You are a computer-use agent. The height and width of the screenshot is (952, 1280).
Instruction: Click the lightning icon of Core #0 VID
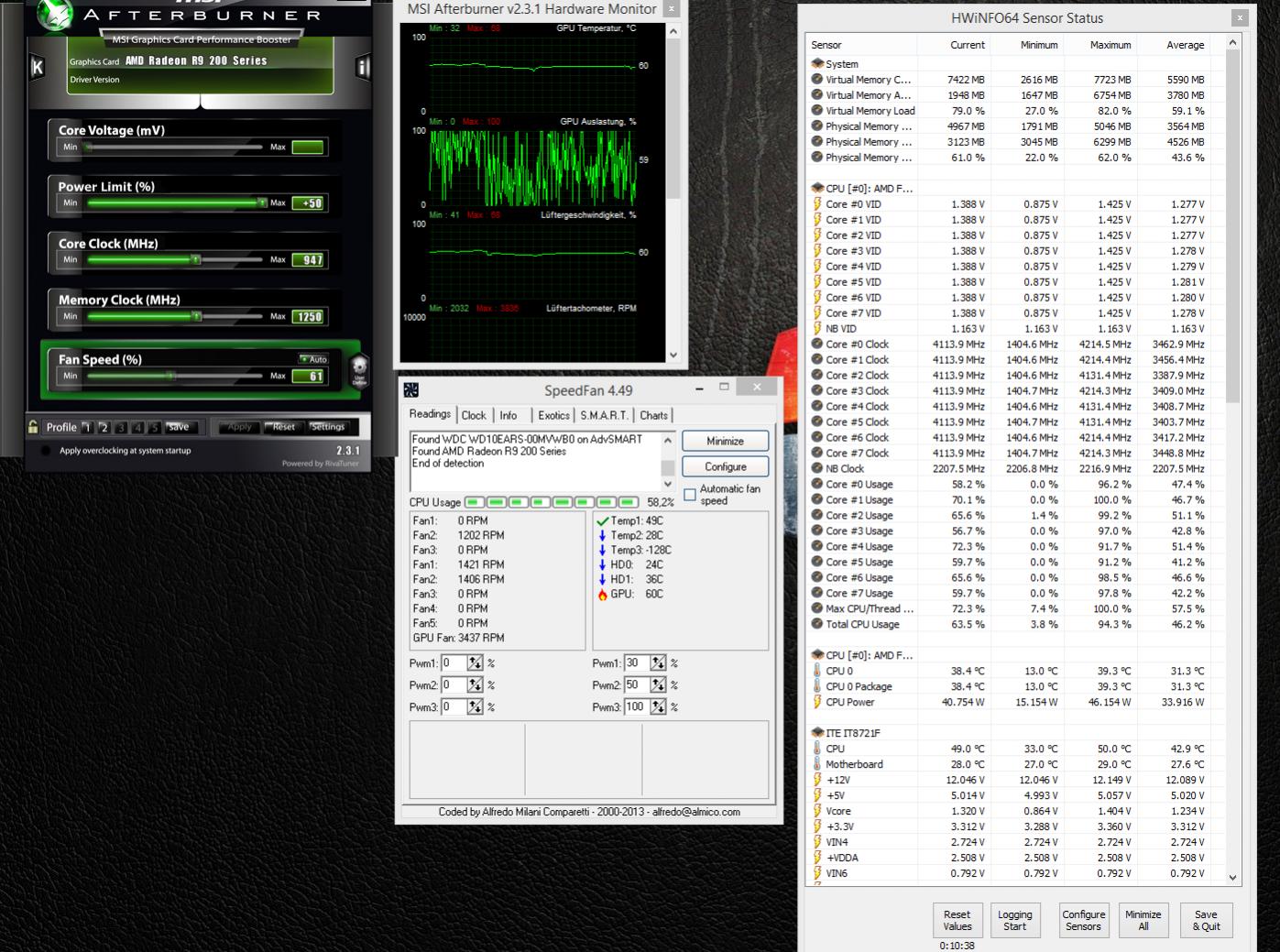coord(817,204)
